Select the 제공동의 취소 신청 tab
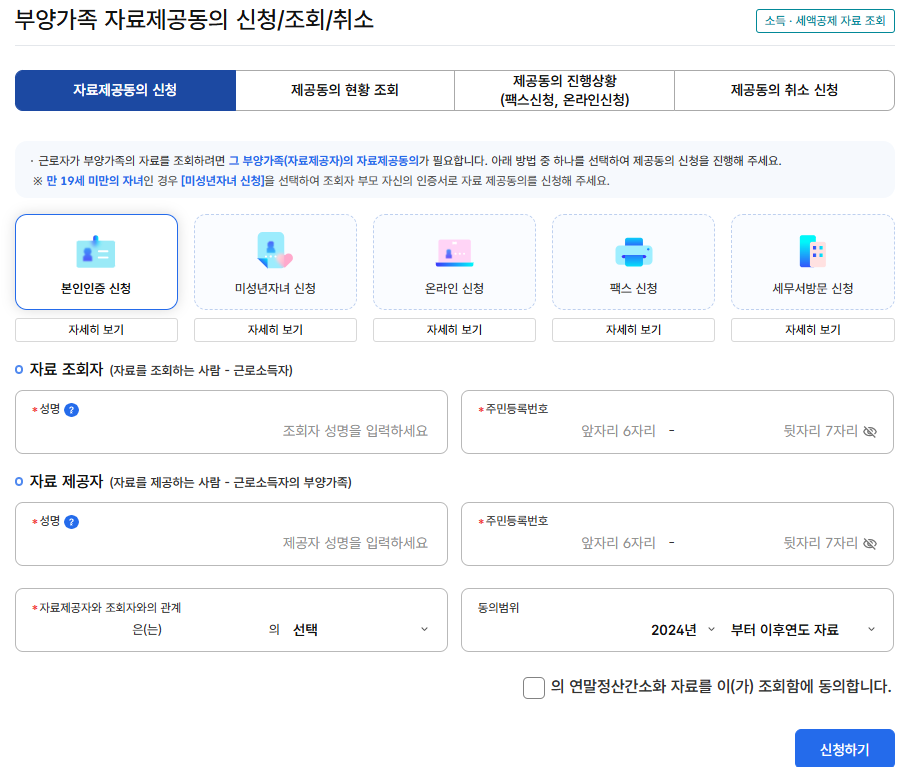Viewport: 904px width, 767px height. coord(784,90)
